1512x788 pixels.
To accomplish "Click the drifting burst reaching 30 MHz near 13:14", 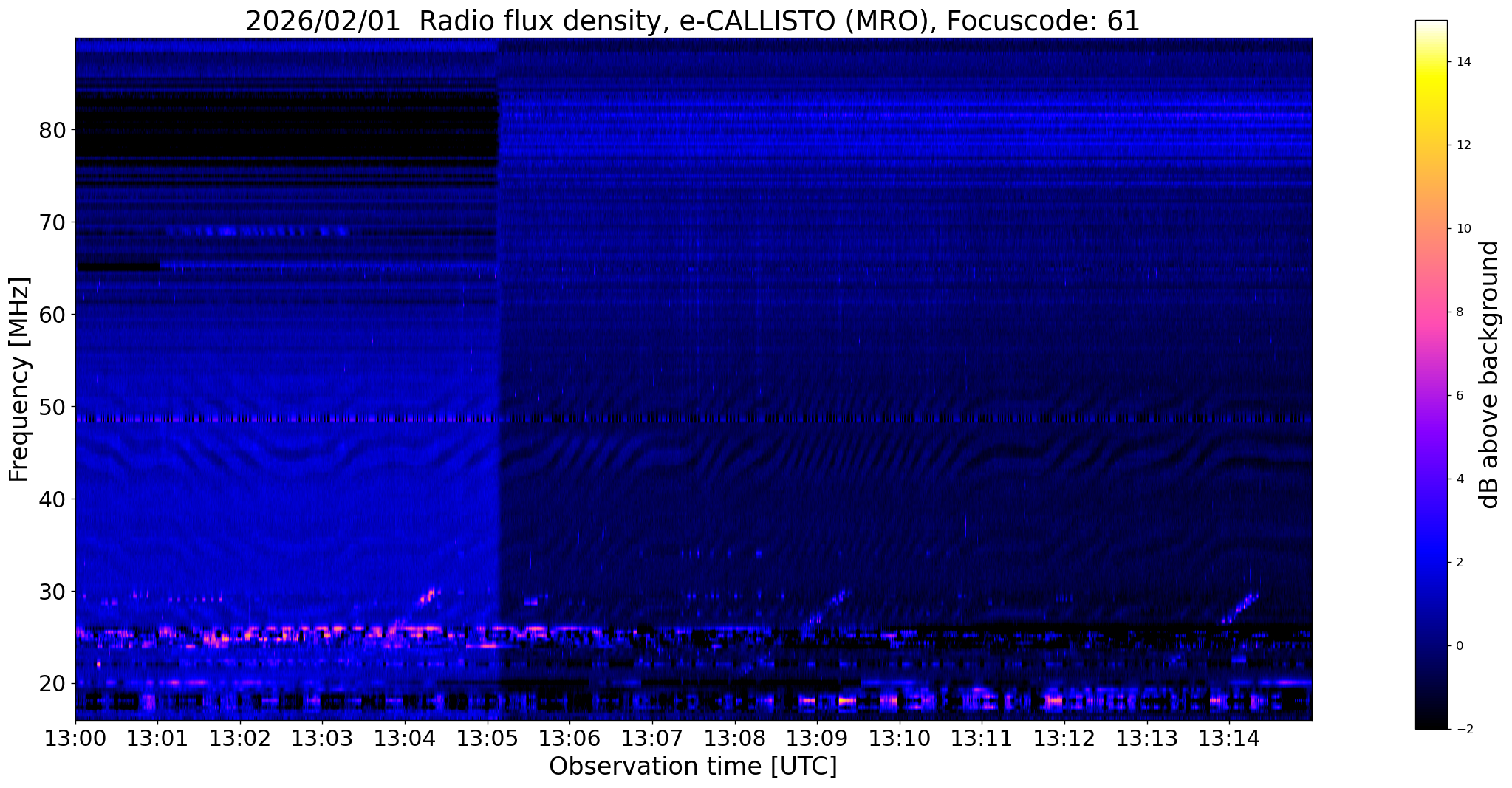I will [1240, 608].
